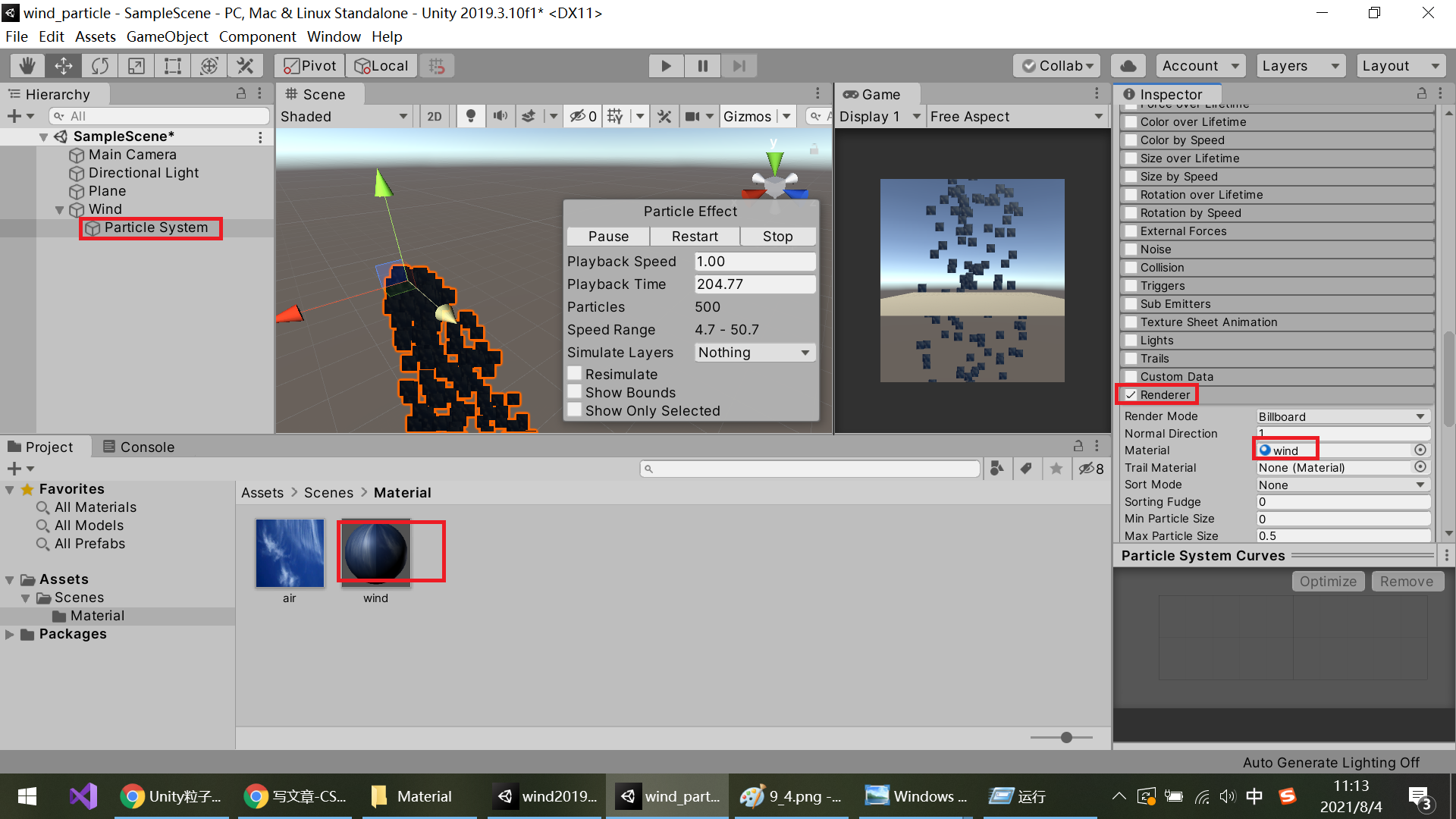Screen dimensions: 1456x819
Task: Enable the Noise module checkbox
Action: coord(1131,249)
